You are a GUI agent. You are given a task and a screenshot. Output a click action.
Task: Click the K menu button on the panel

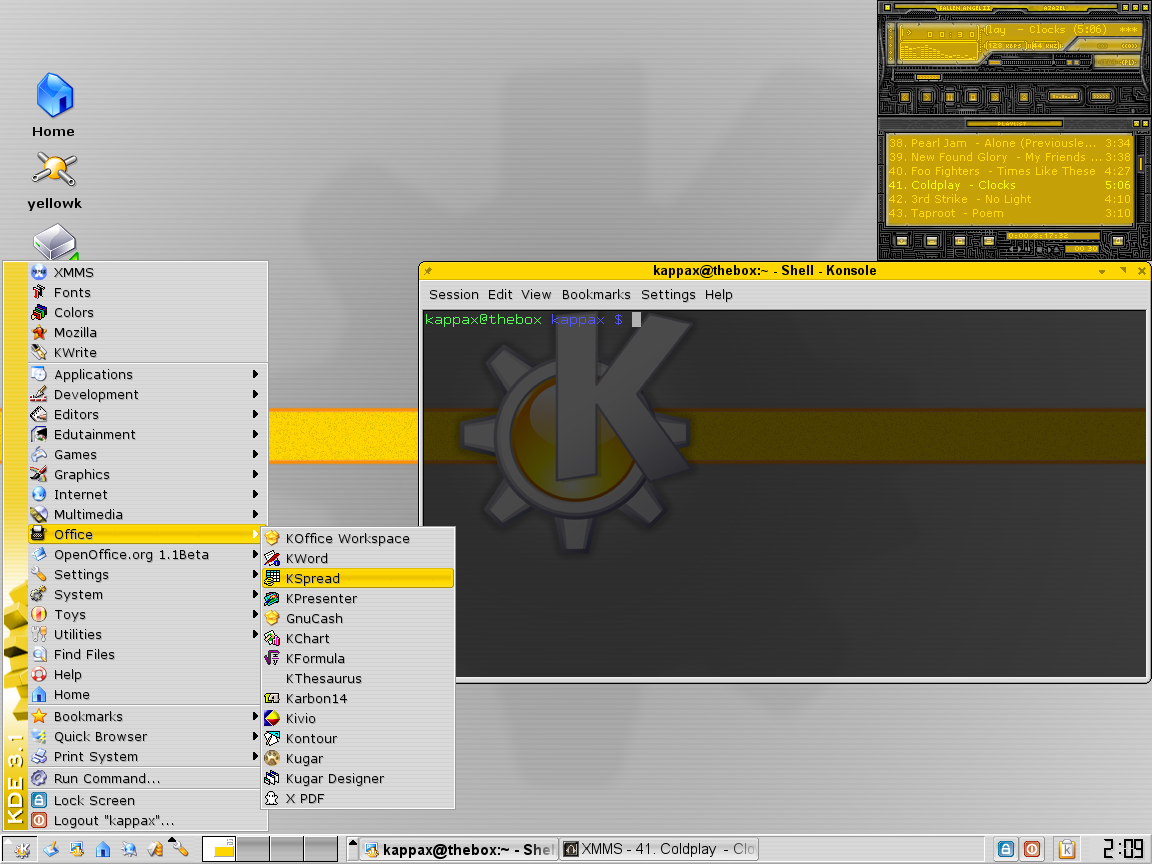coord(20,849)
